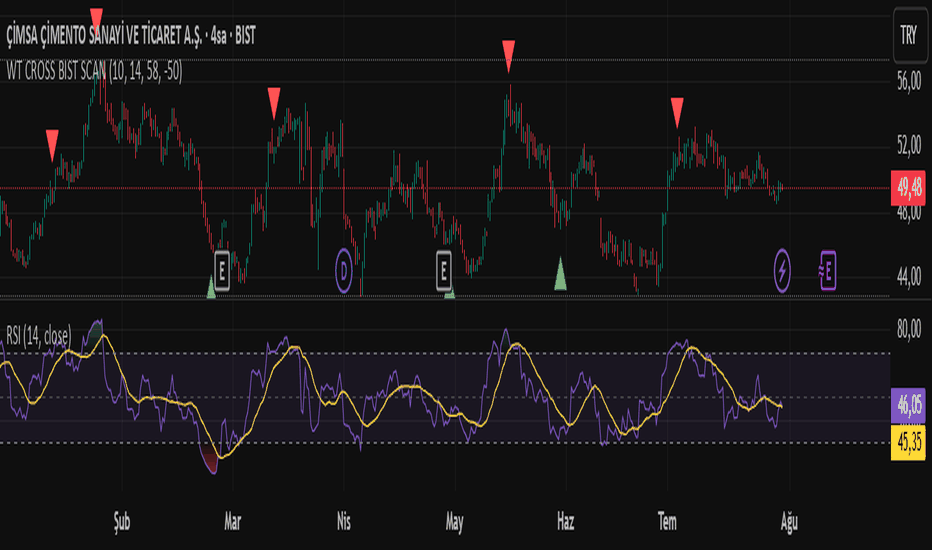Click the Ağu month label on time axis
Viewport: 932px width, 550px height.
(x=789, y=523)
